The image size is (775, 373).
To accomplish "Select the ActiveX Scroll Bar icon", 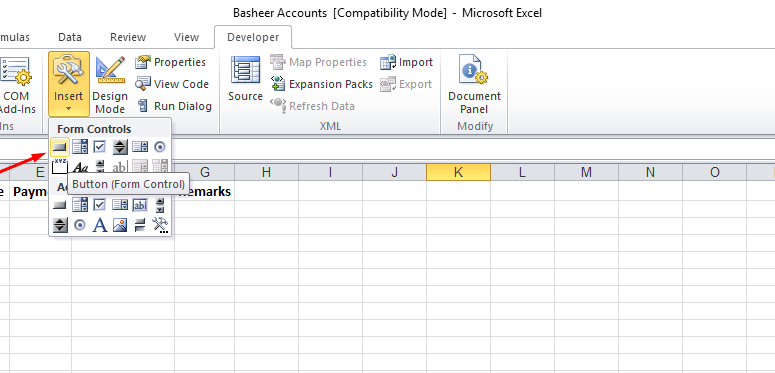I will (x=160, y=205).
